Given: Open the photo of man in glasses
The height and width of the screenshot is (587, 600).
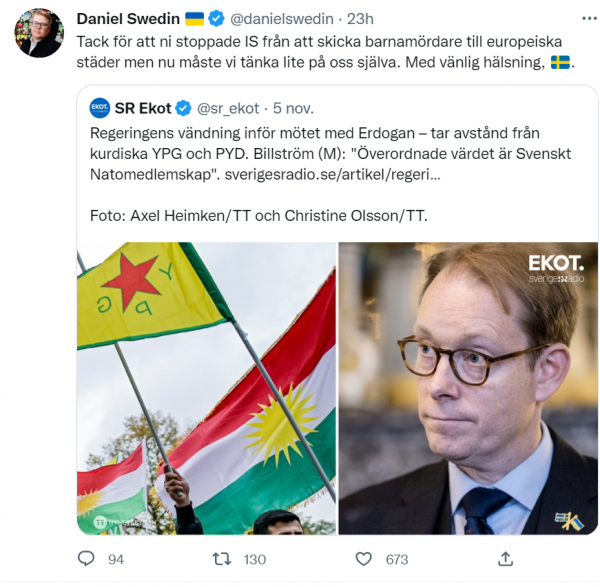Looking at the screenshot, I should pos(468,388).
